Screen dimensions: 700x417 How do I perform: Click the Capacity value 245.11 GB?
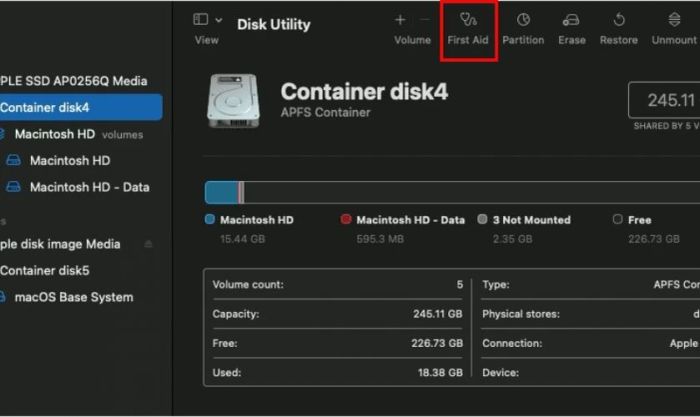coord(438,314)
